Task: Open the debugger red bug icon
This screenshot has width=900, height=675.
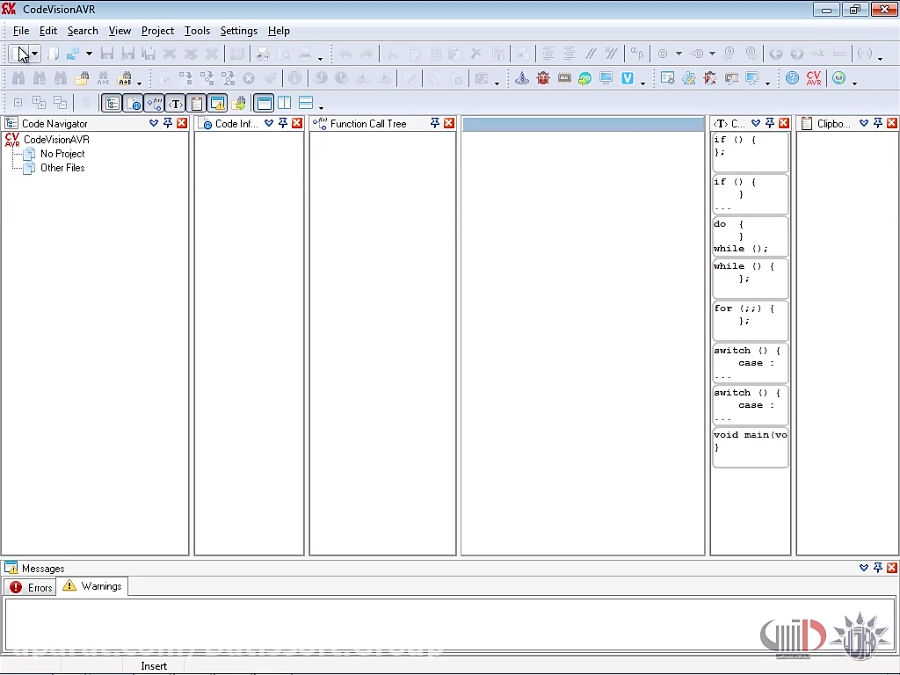Action: point(543,78)
